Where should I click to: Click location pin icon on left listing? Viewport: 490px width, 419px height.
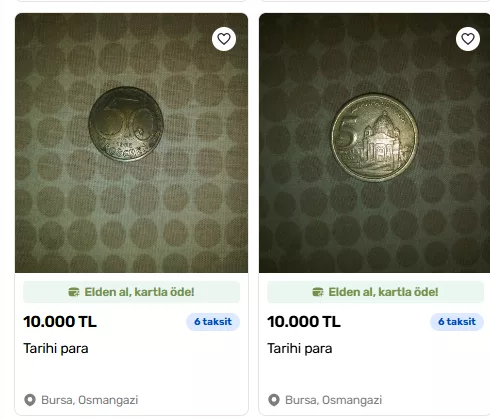tap(30, 400)
